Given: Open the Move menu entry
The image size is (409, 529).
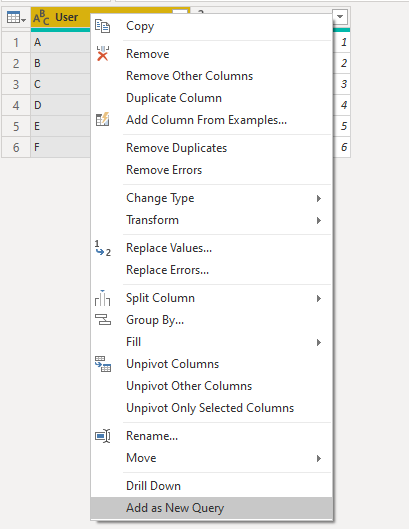Looking at the screenshot, I should (x=211, y=458).
